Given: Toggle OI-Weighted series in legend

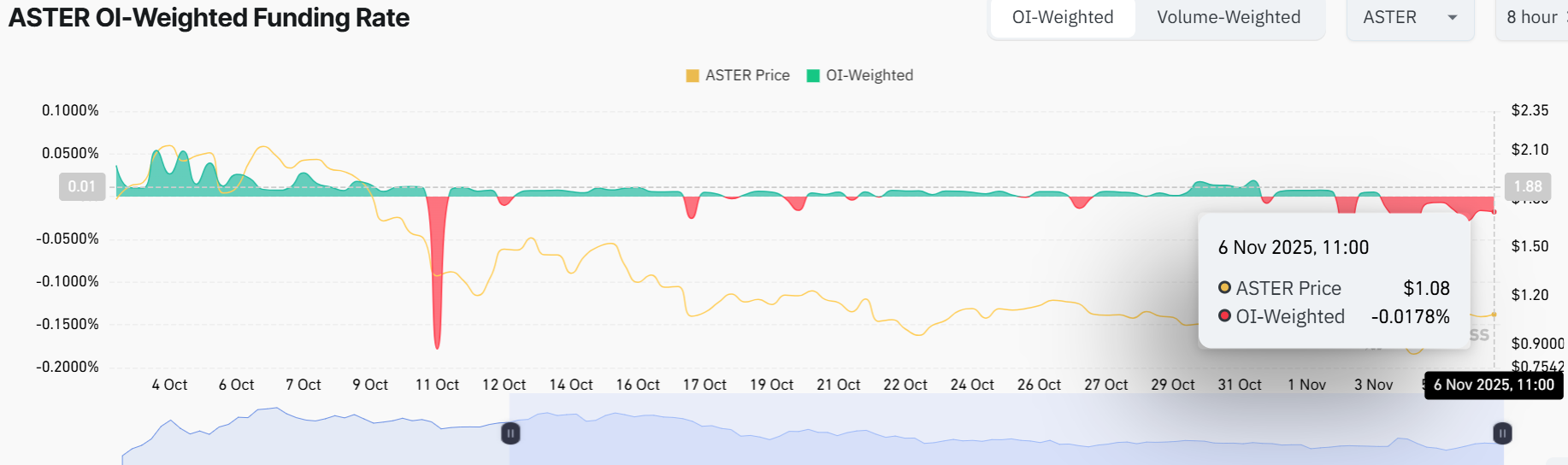Looking at the screenshot, I should point(869,75).
